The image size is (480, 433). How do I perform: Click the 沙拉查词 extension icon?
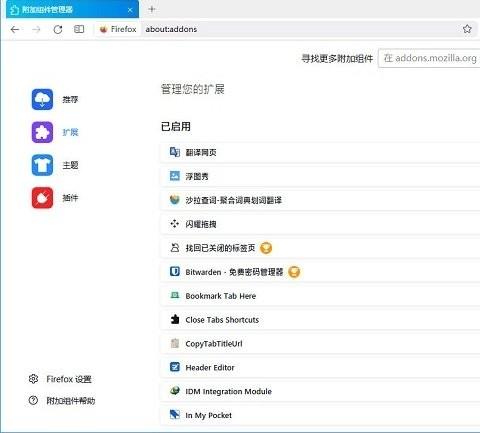175,200
